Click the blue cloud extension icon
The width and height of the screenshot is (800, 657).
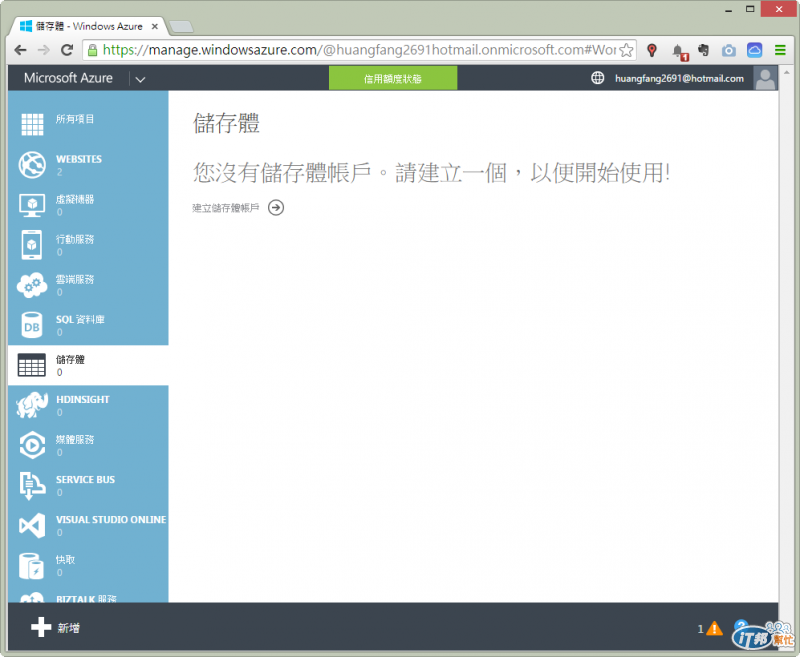click(755, 50)
